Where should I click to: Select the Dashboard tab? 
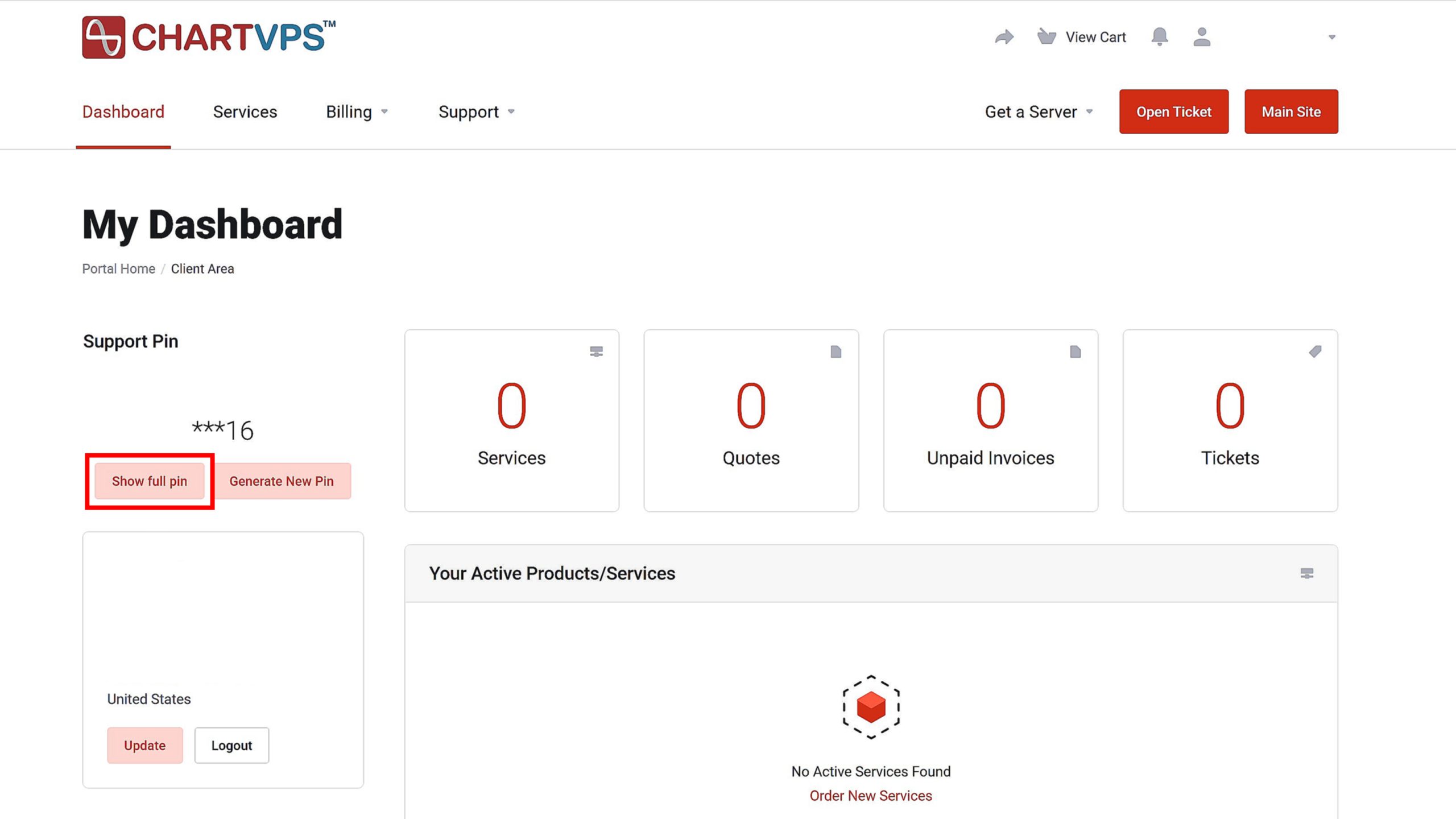(123, 112)
